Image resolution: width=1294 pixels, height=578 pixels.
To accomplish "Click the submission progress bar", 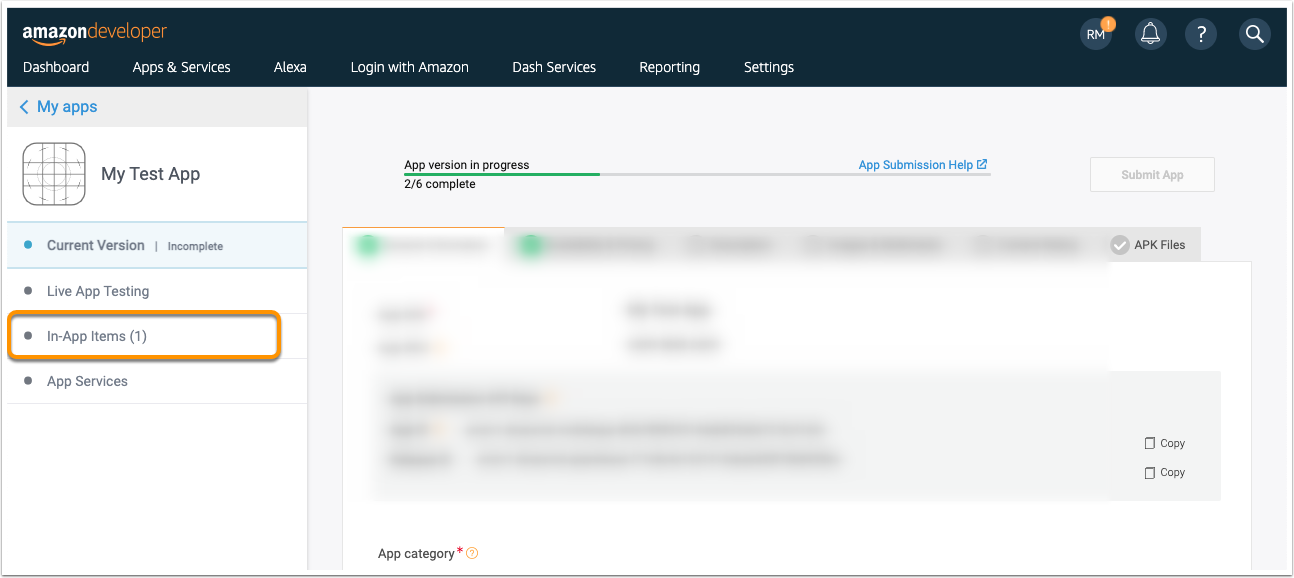I will coord(697,174).
